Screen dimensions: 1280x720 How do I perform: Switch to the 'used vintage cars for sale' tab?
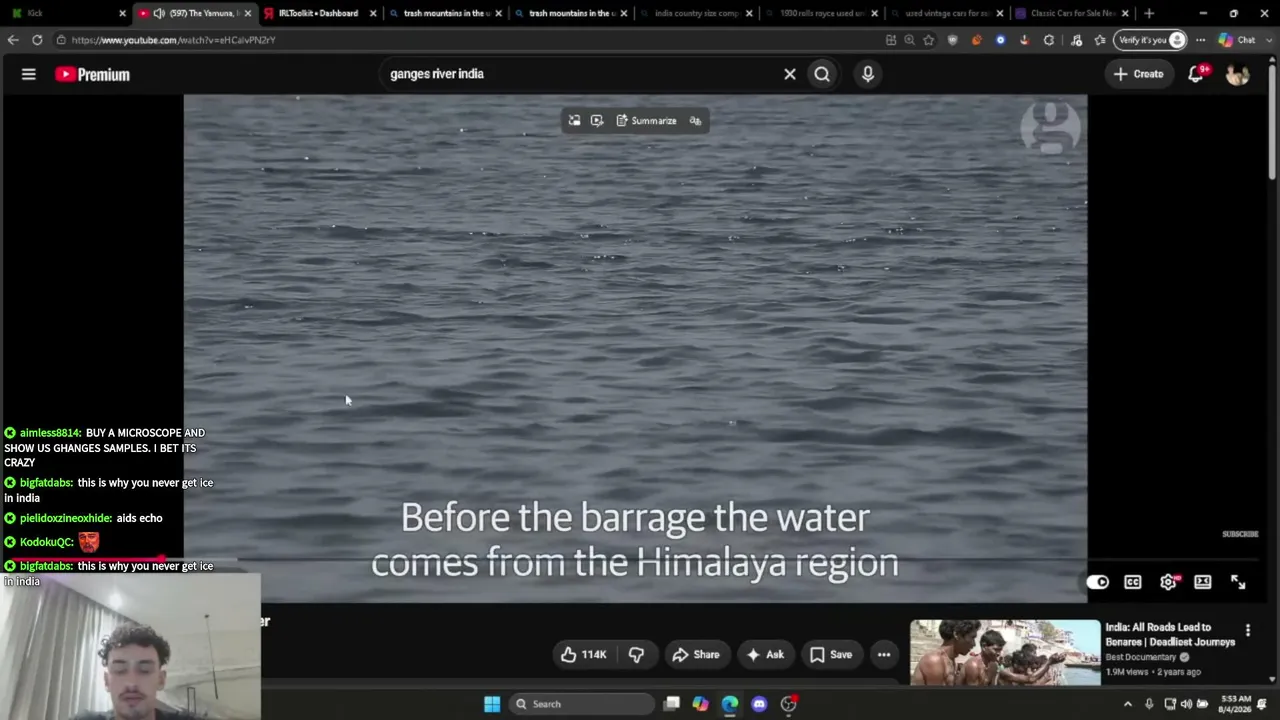tap(946, 13)
